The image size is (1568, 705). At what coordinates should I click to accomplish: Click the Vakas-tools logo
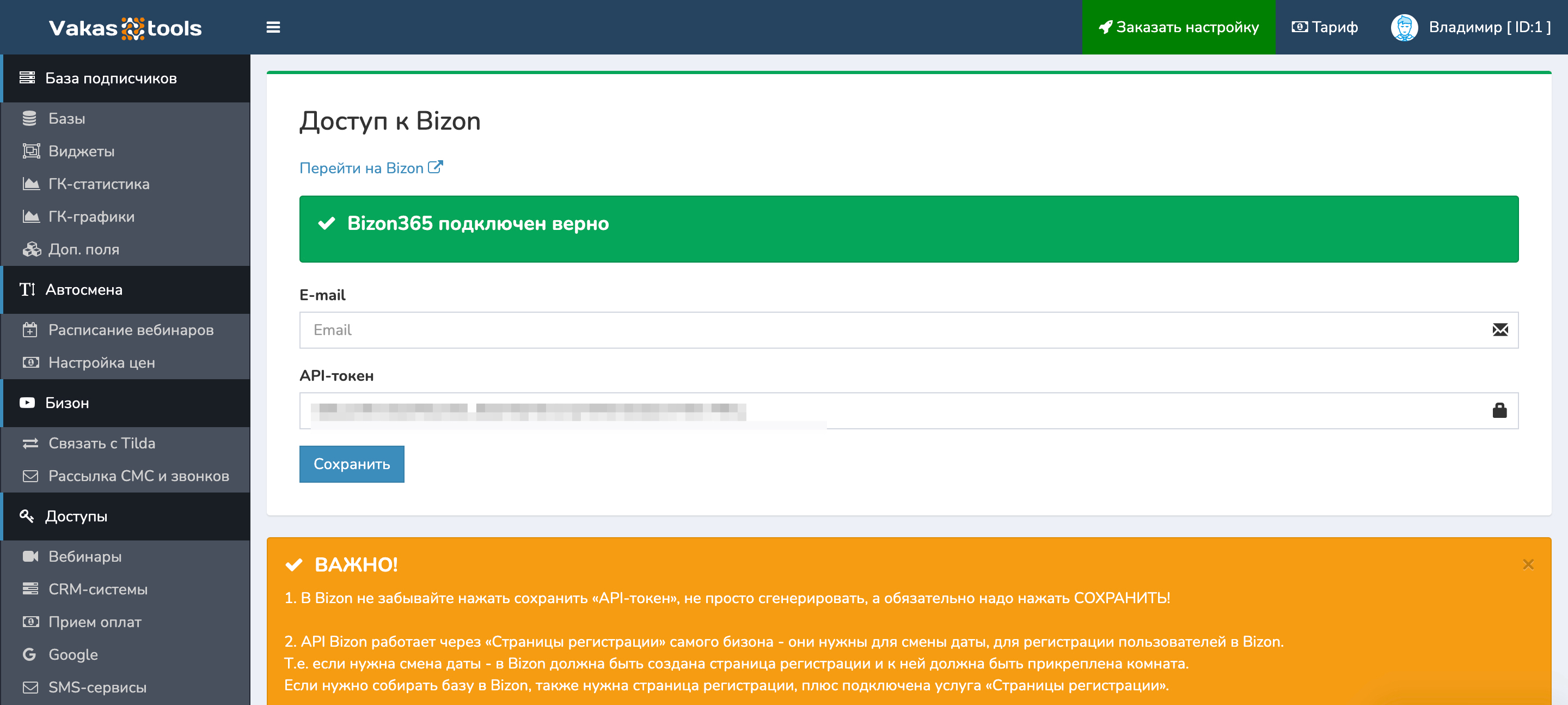click(125, 28)
